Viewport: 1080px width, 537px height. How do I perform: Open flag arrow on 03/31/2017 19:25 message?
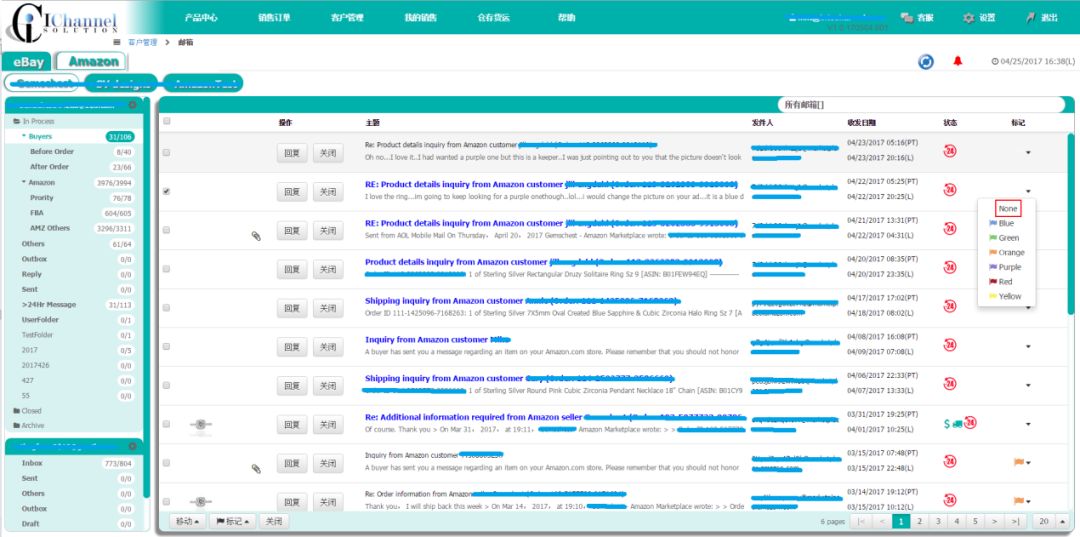pos(1028,424)
